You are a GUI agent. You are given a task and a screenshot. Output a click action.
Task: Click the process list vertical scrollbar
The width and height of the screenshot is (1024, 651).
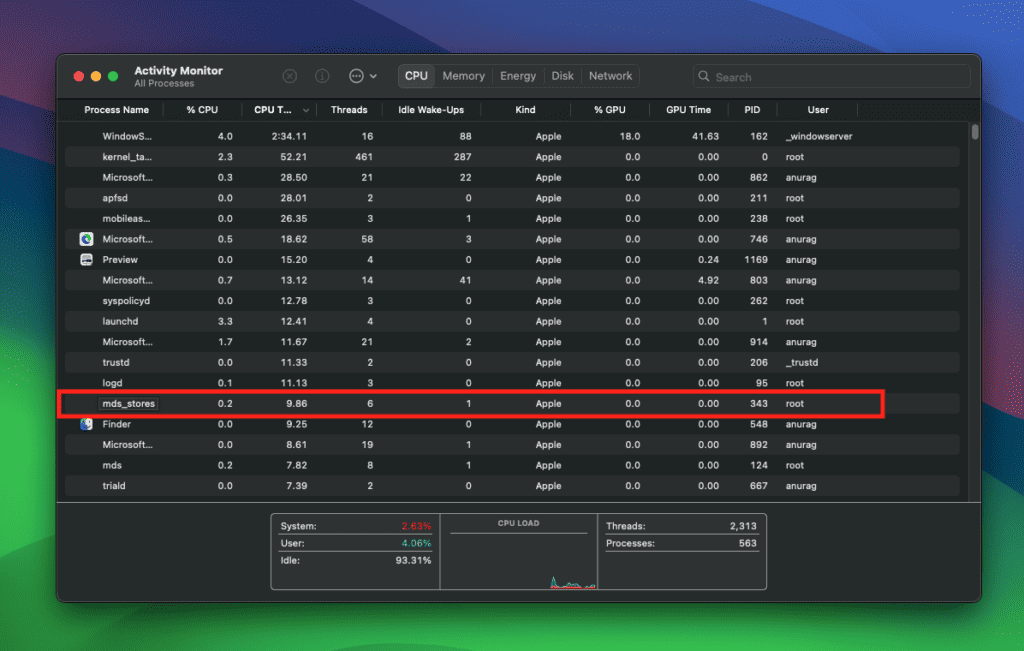tap(975, 132)
